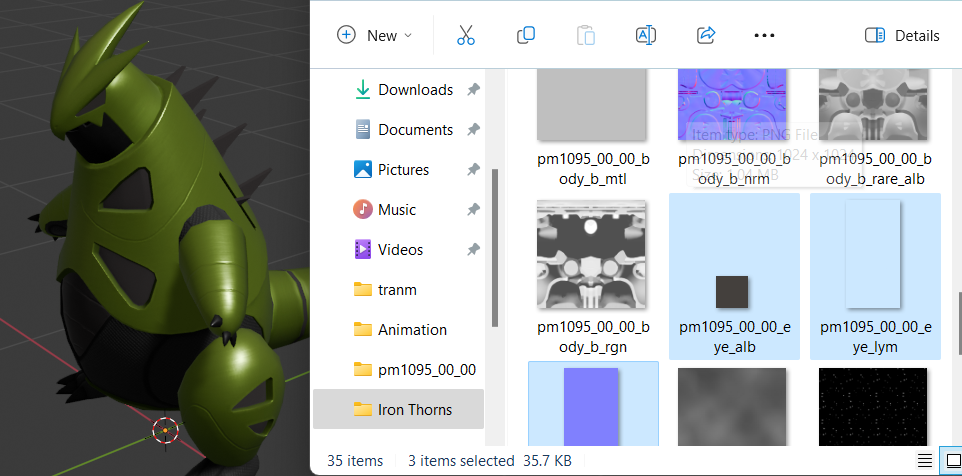This screenshot has height=476, width=962.
Task: Open Downloads in the sidebar
Action: (x=415, y=90)
